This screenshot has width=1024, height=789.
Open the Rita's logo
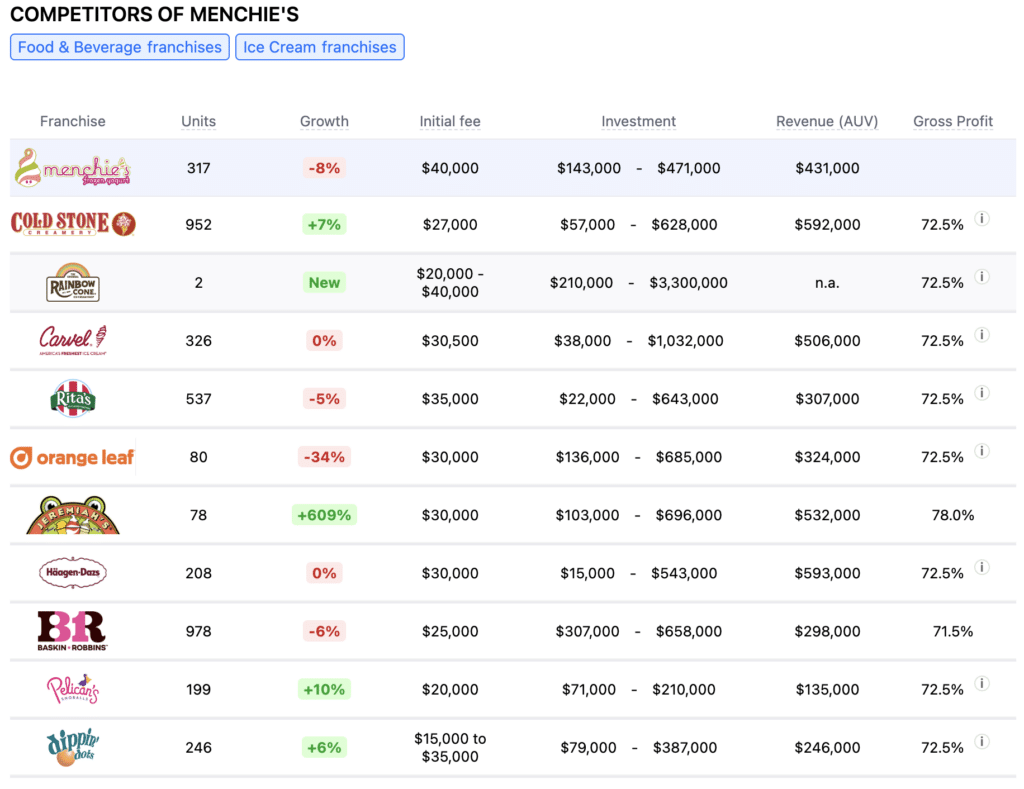[x=72, y=398]
